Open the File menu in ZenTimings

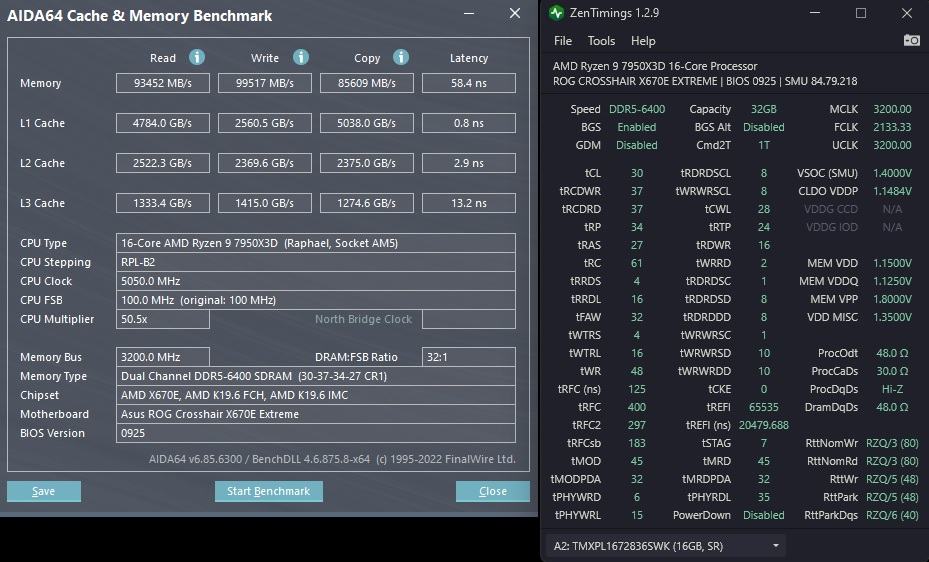click(563, 41)
